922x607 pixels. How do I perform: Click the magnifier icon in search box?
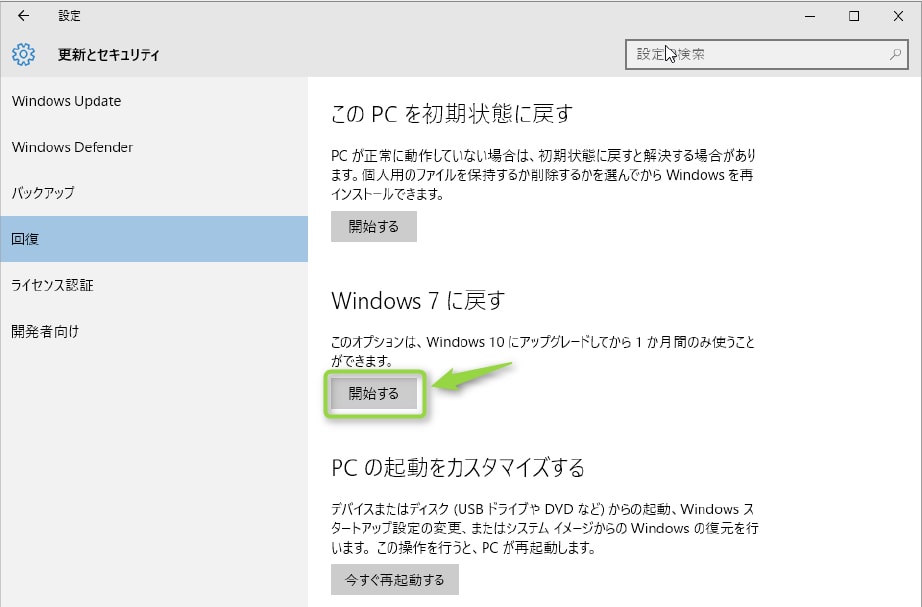pos(895,54)
